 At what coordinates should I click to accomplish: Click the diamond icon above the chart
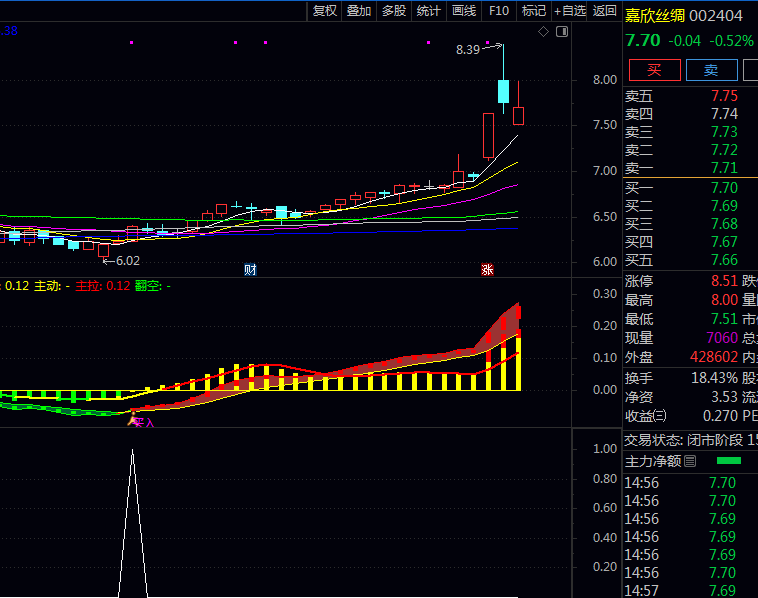coord(543,32)
